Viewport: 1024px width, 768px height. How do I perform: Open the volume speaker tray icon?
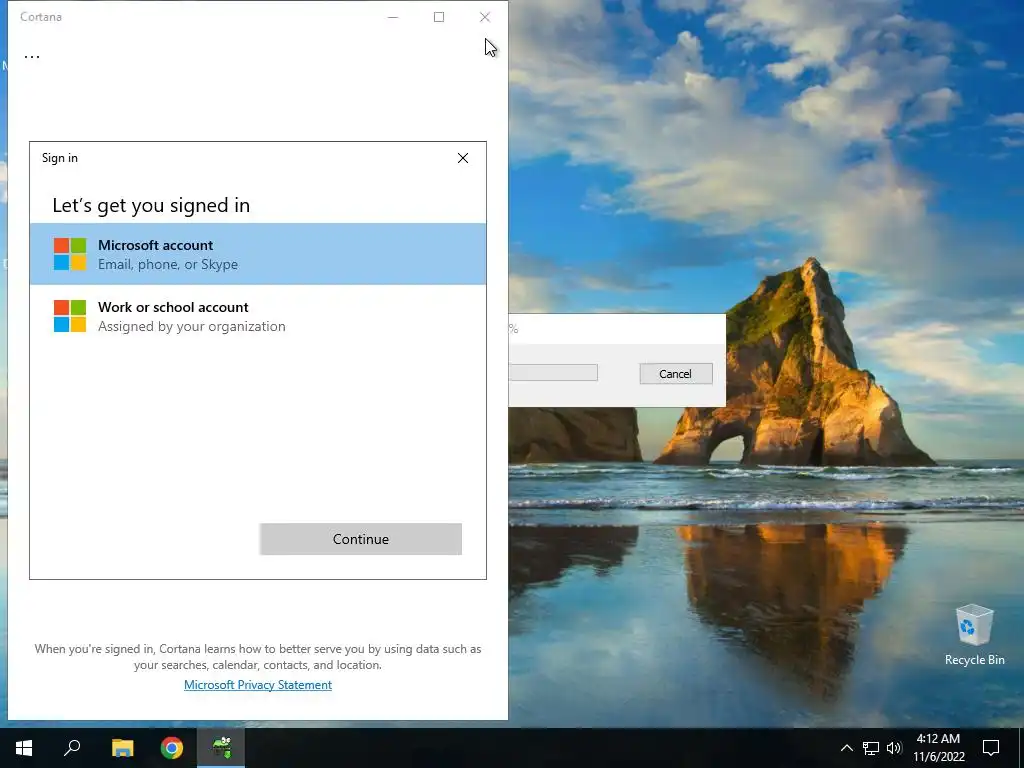[x=894, y=748]
